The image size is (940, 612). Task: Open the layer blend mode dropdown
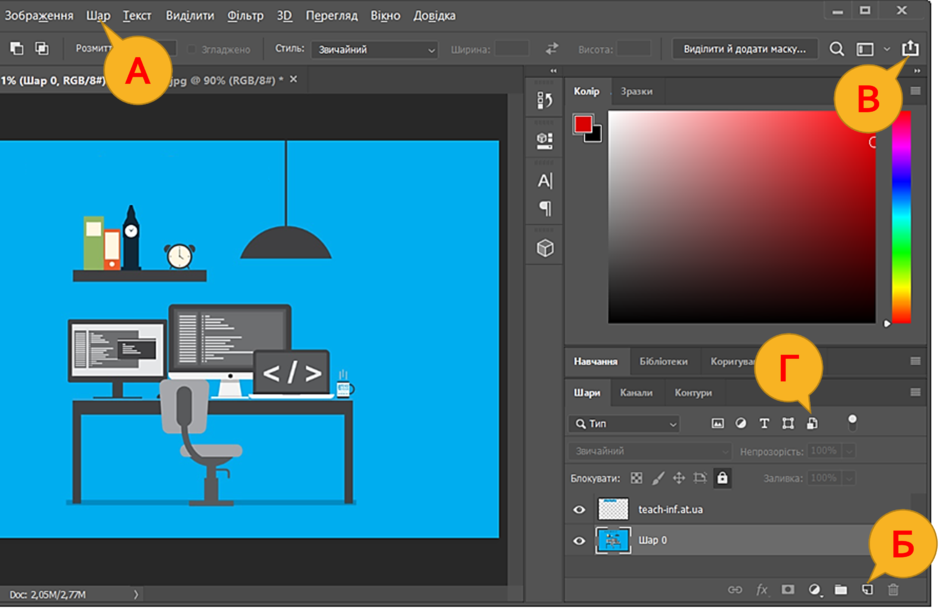point(650,451)
